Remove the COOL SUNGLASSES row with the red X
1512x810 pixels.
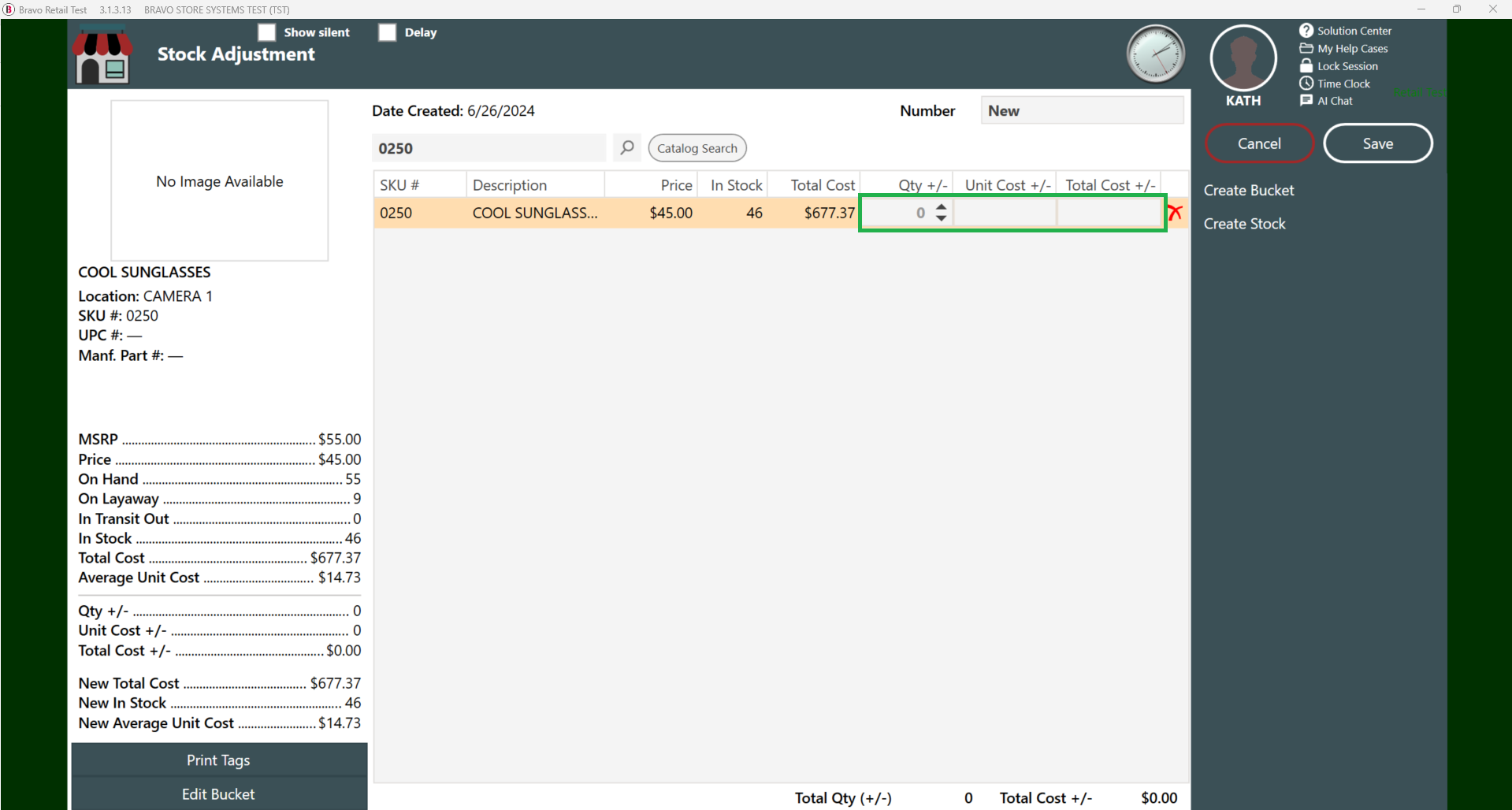coord(1175,212)
